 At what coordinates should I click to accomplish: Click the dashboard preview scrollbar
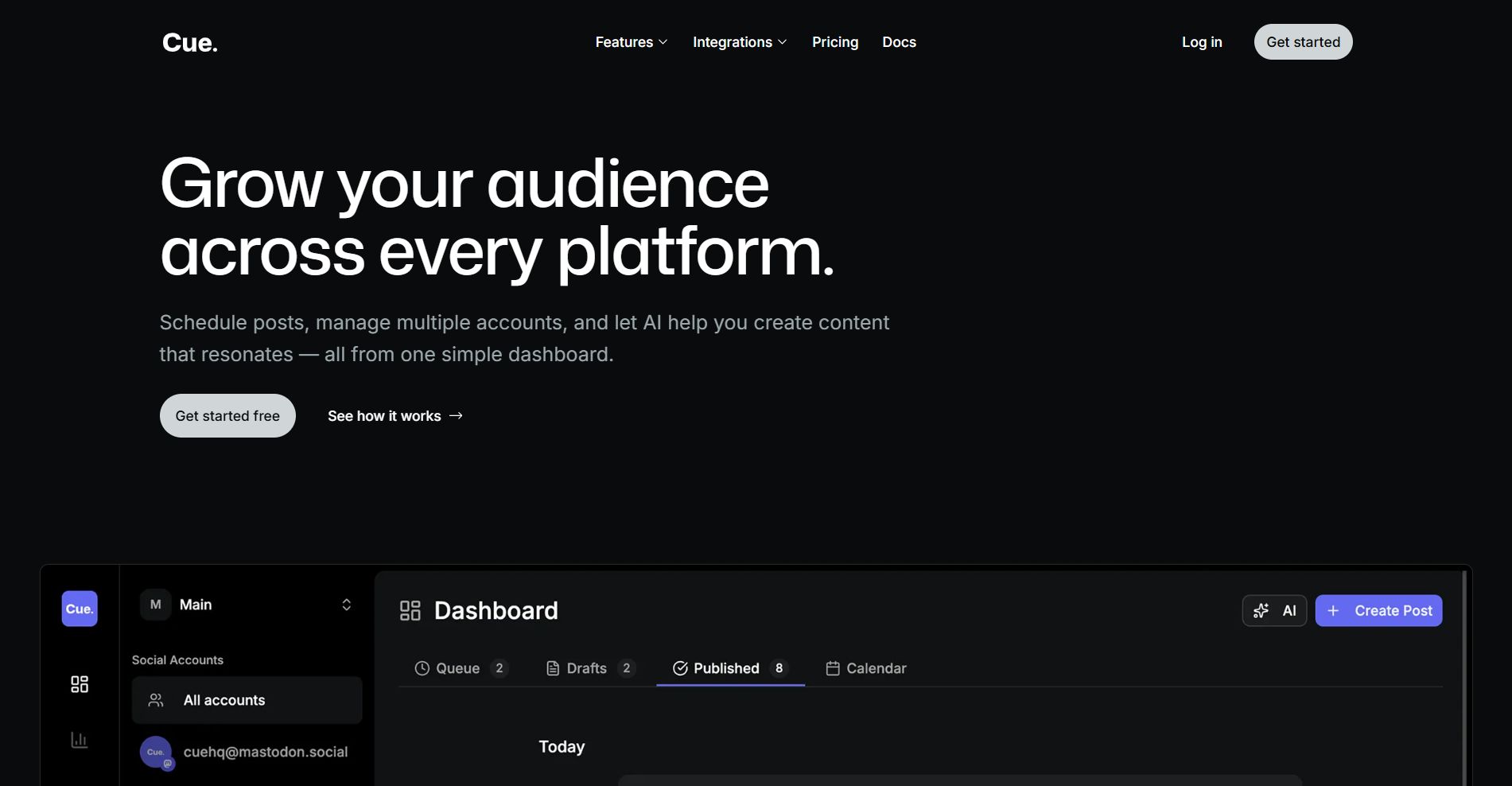pyautogui.click(x=1464, y=678)
